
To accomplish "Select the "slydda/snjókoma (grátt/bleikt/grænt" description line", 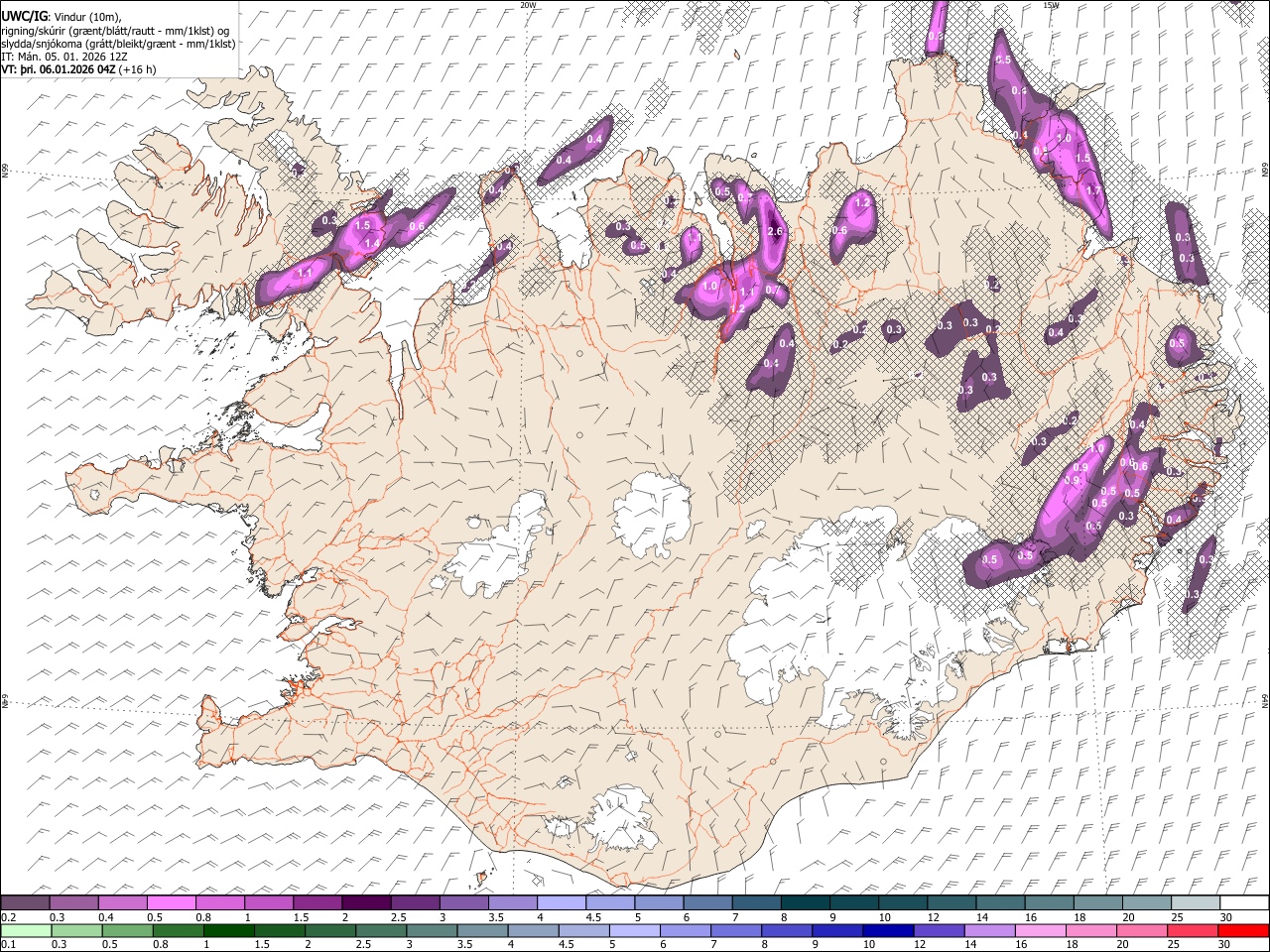I will pos(118,44).
